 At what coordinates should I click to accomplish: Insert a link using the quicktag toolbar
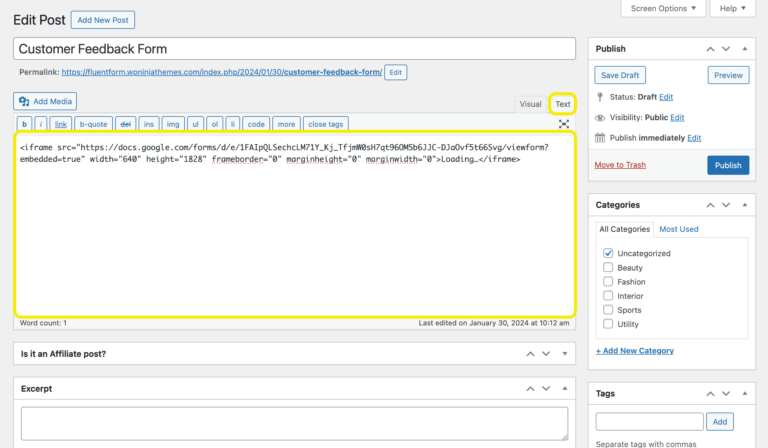pyautogui.click(x=61, y=124)
